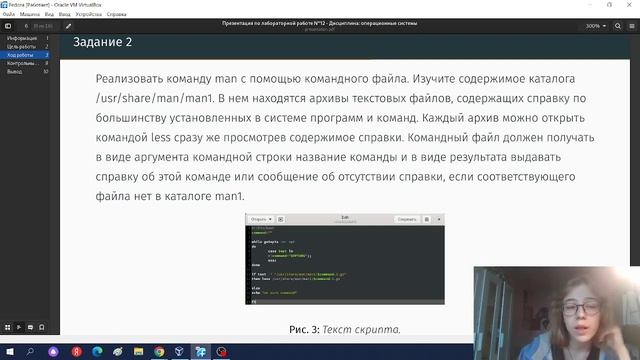Toggle the sidebar panel button in Evince
Screen dimensions: 640x360
tap(8, 26)
